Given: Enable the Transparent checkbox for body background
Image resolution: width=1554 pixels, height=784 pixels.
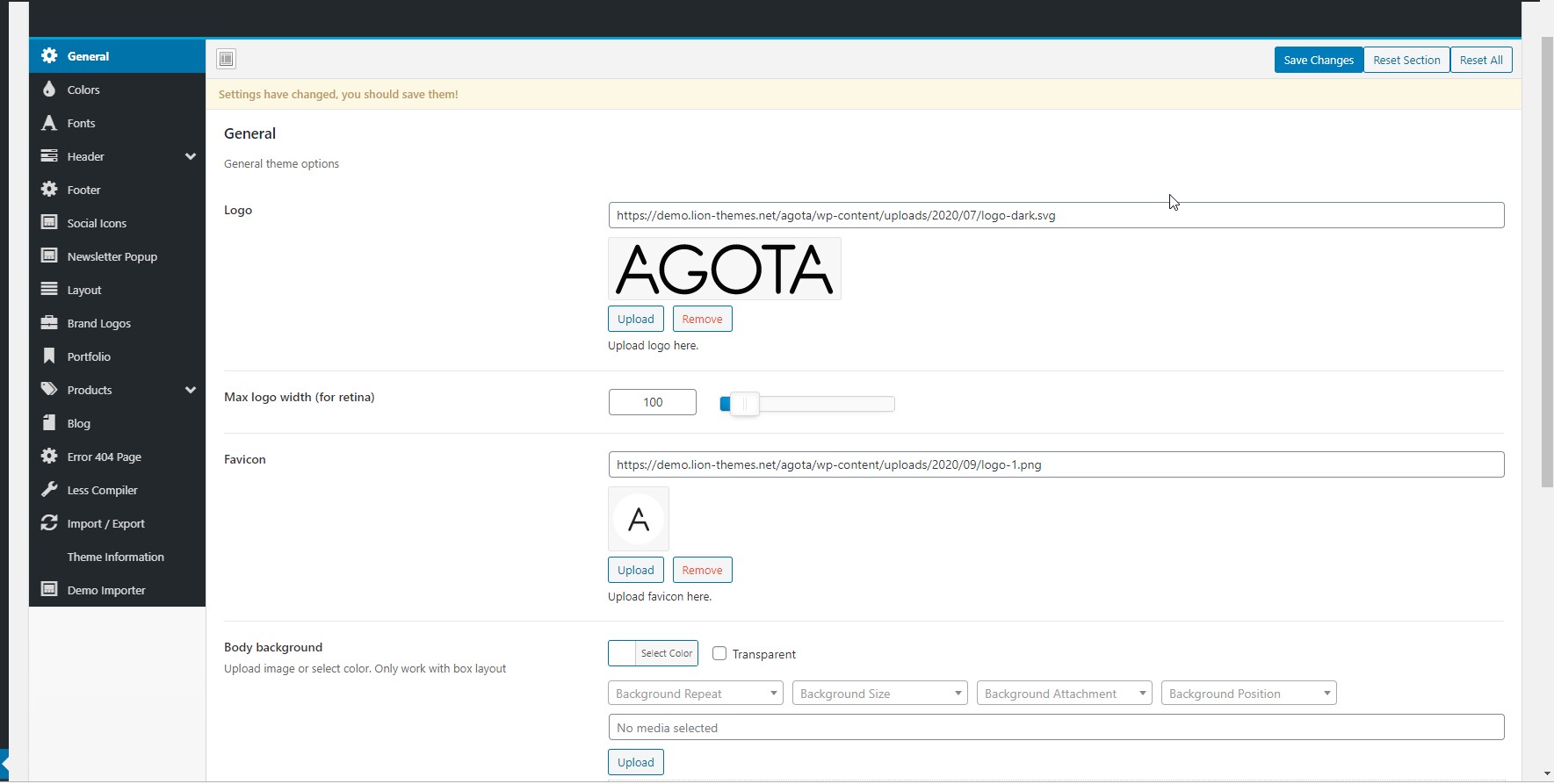Looking at the screenshot, I should 719,653.
